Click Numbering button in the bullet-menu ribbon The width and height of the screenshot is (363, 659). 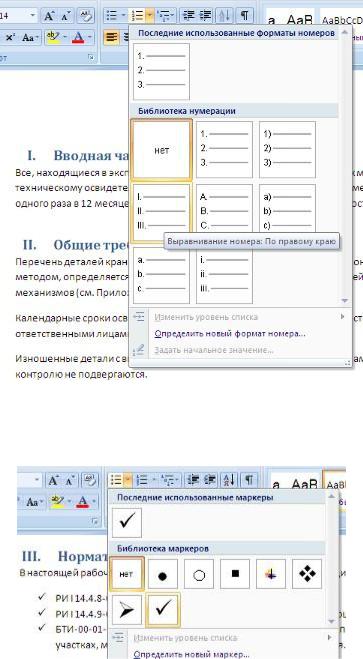point(143,480)
